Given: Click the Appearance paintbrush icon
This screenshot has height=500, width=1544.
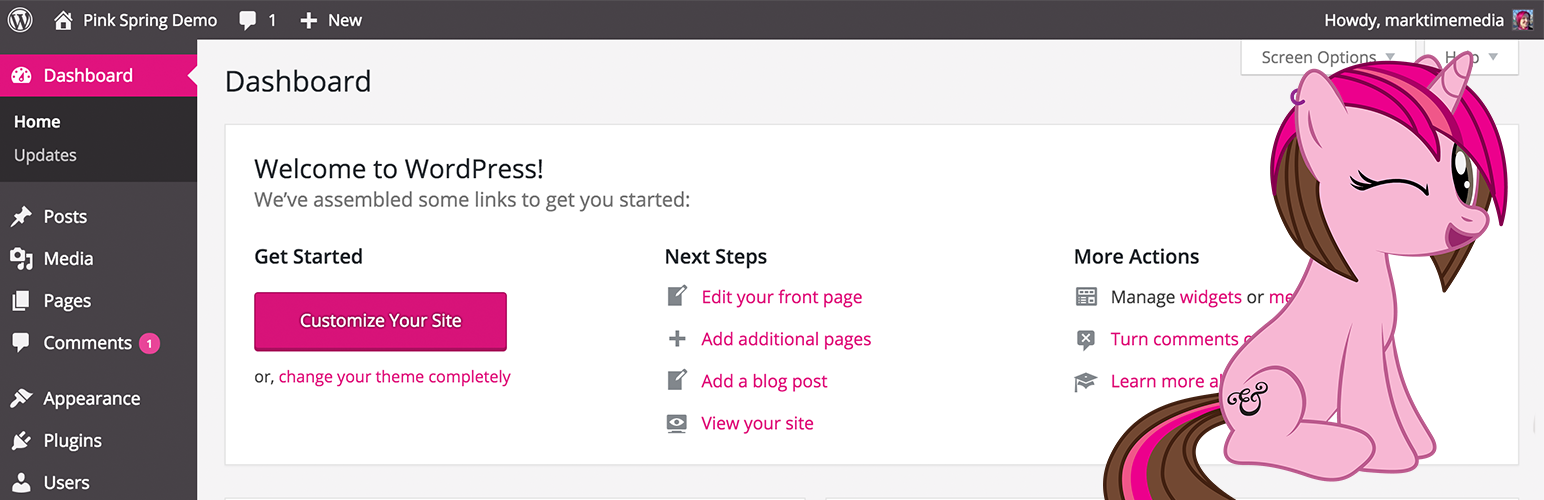Looking at the screenshot, I should pos(21,399).
